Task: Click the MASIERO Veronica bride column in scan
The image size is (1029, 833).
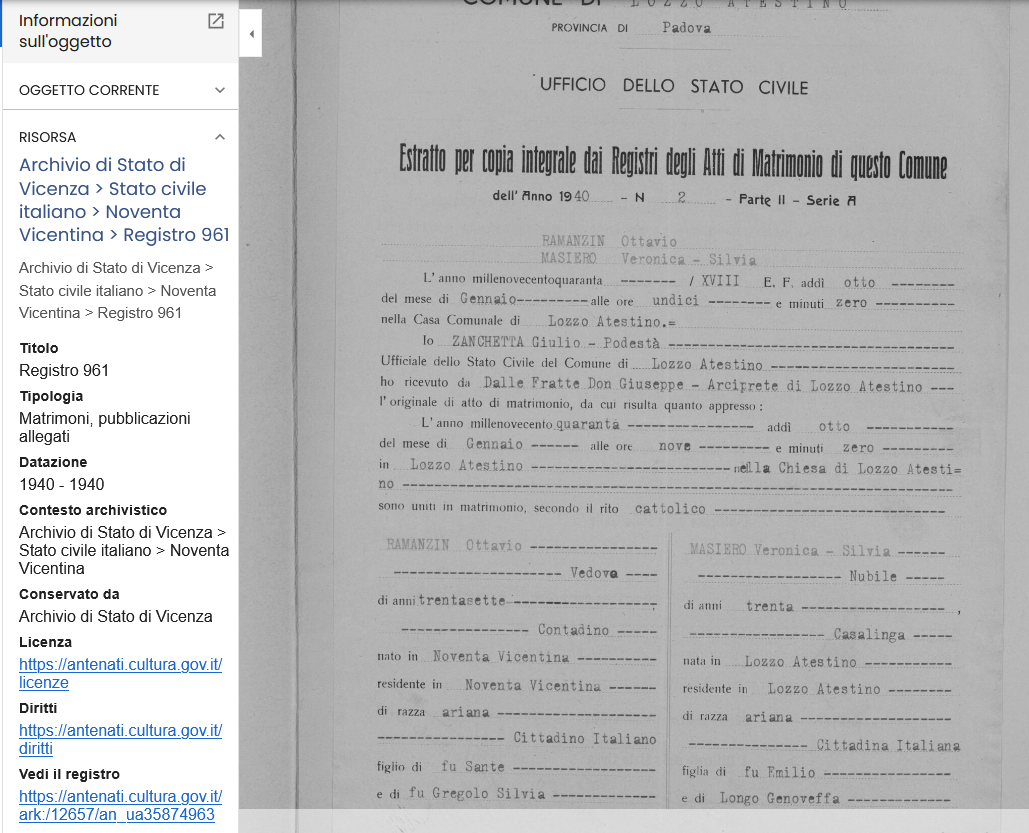Action: pyautogui.click(x=821, y=673)
